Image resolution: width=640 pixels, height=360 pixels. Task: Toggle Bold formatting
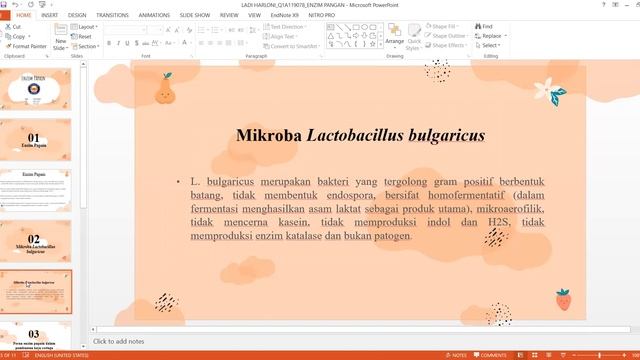[x=109, y=43]
